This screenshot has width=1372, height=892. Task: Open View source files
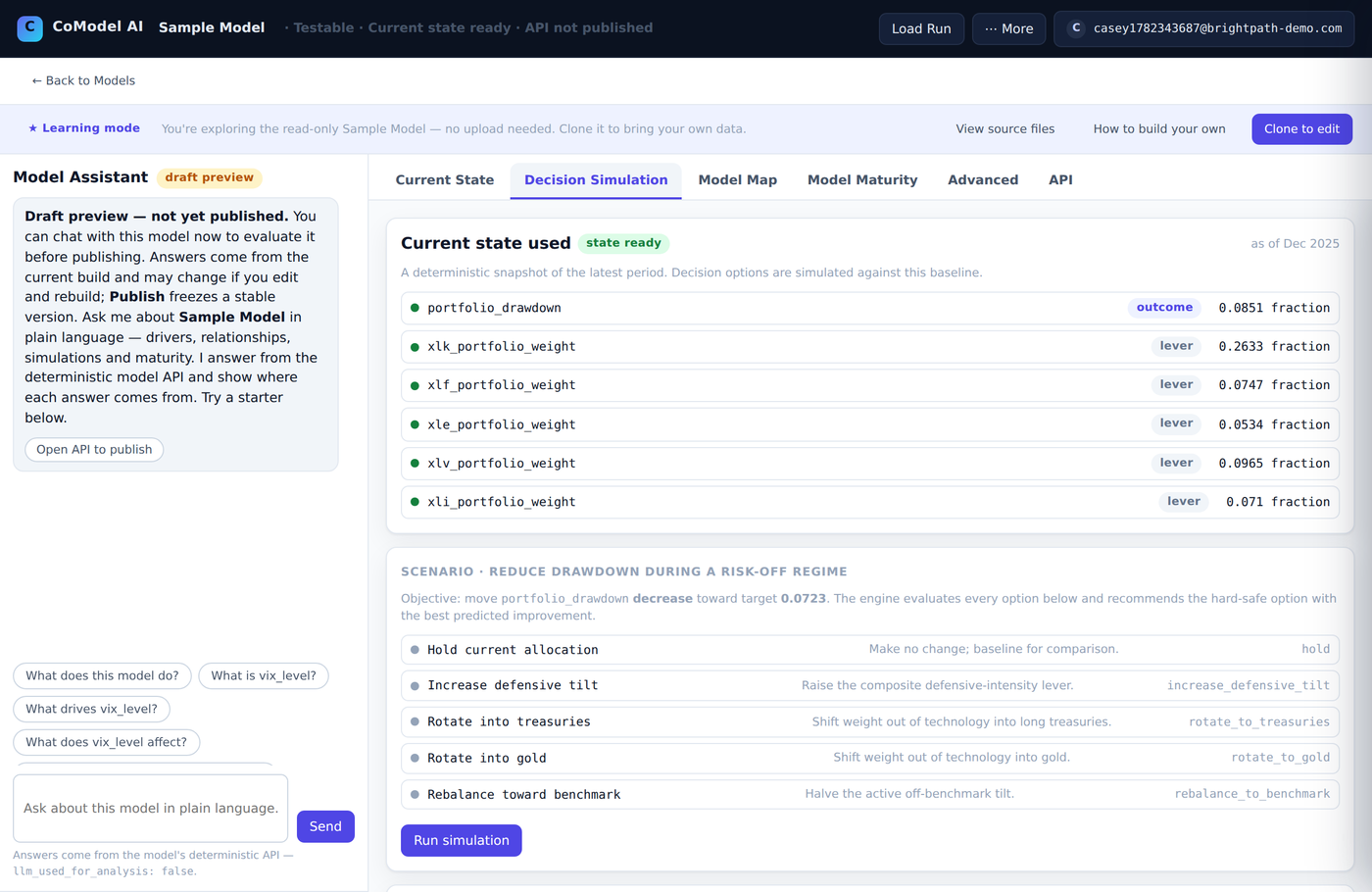point(1005,128)
